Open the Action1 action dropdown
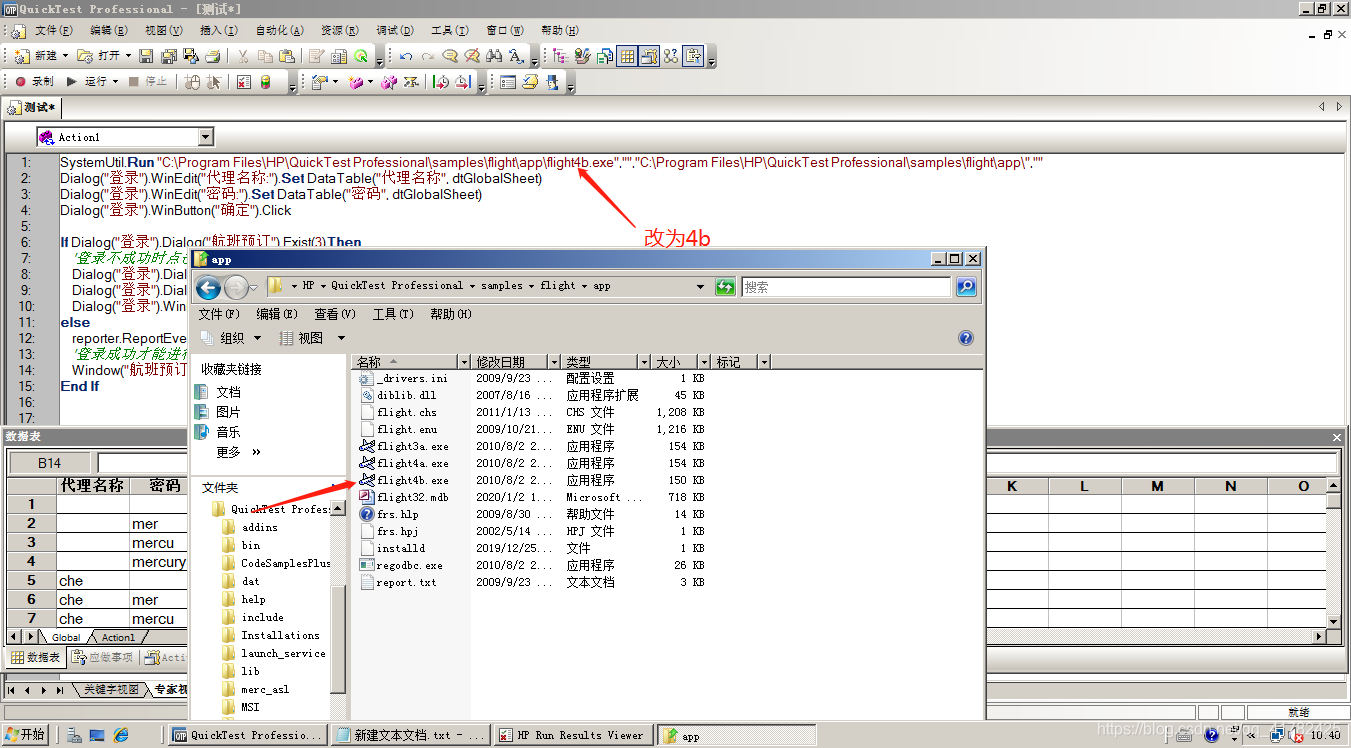The height and width of the screenshot is (748, 1351). pyautogui.click(x=206, y=137)
